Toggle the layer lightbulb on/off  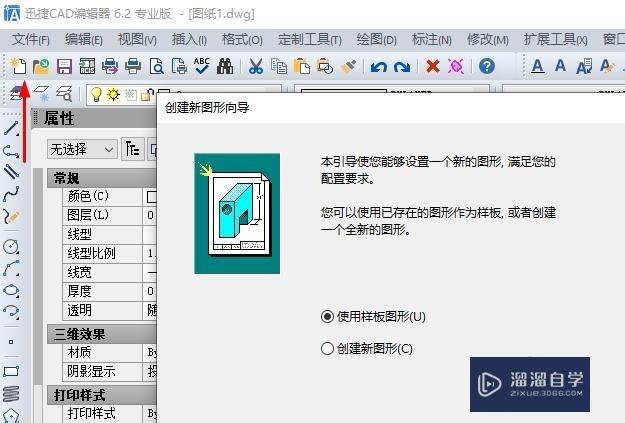click(x=96, y=94)
